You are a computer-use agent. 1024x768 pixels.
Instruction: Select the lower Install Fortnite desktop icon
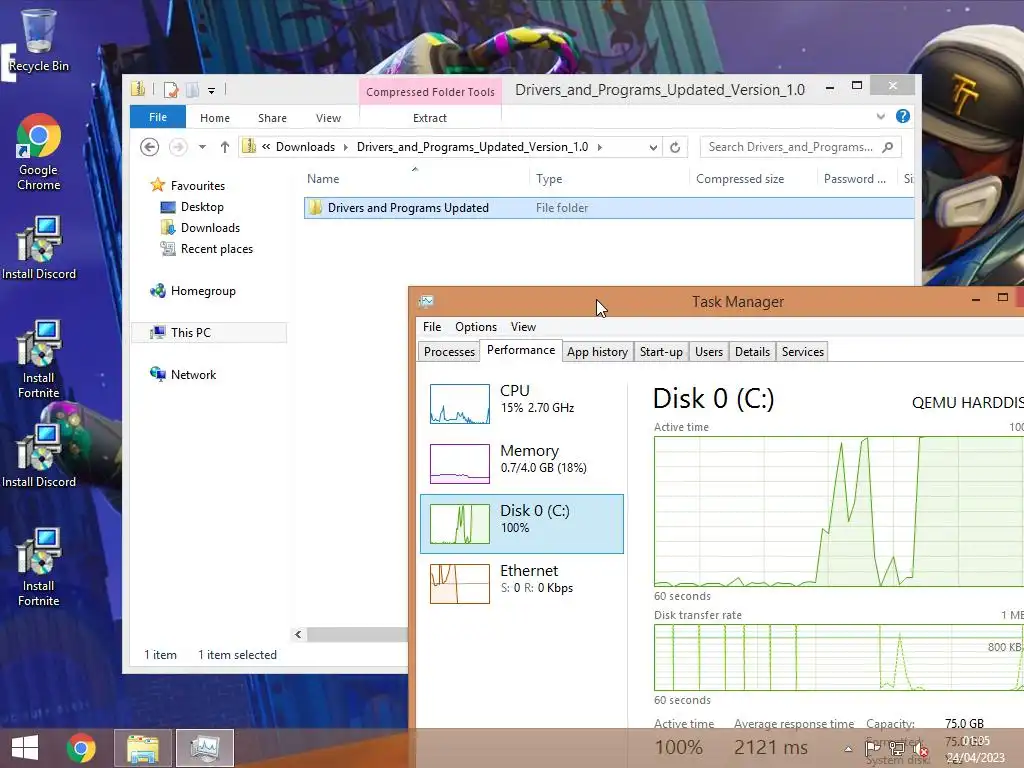point(39,567)
